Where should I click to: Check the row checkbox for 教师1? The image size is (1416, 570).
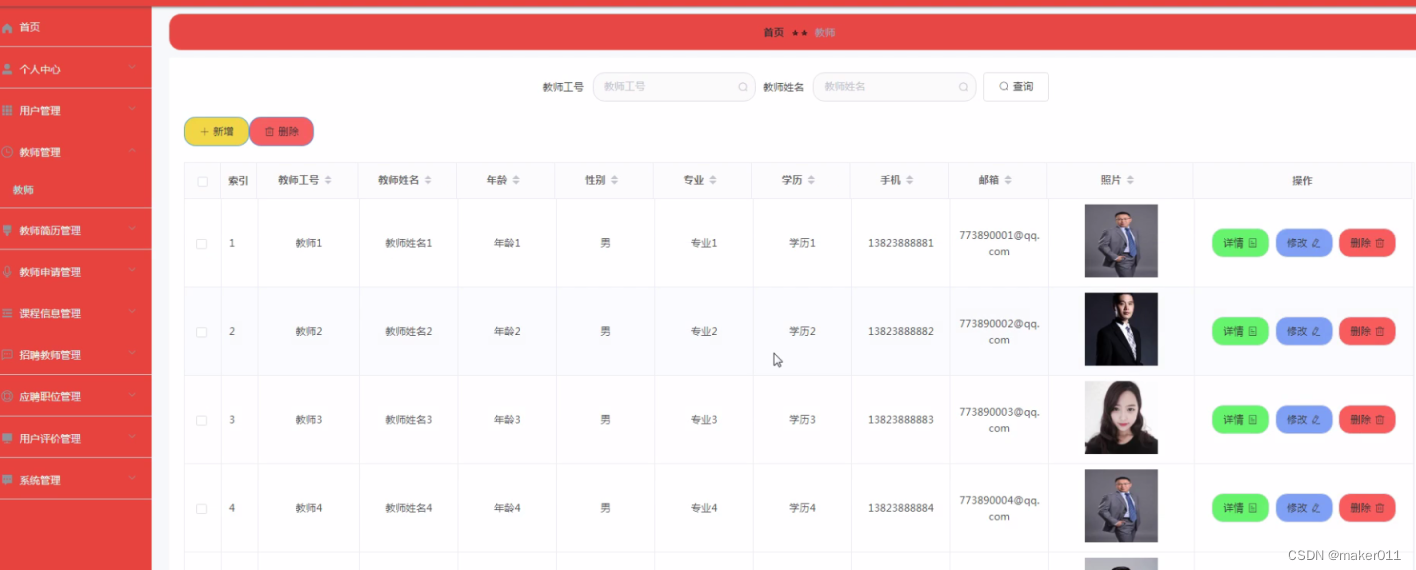[202, 244]
